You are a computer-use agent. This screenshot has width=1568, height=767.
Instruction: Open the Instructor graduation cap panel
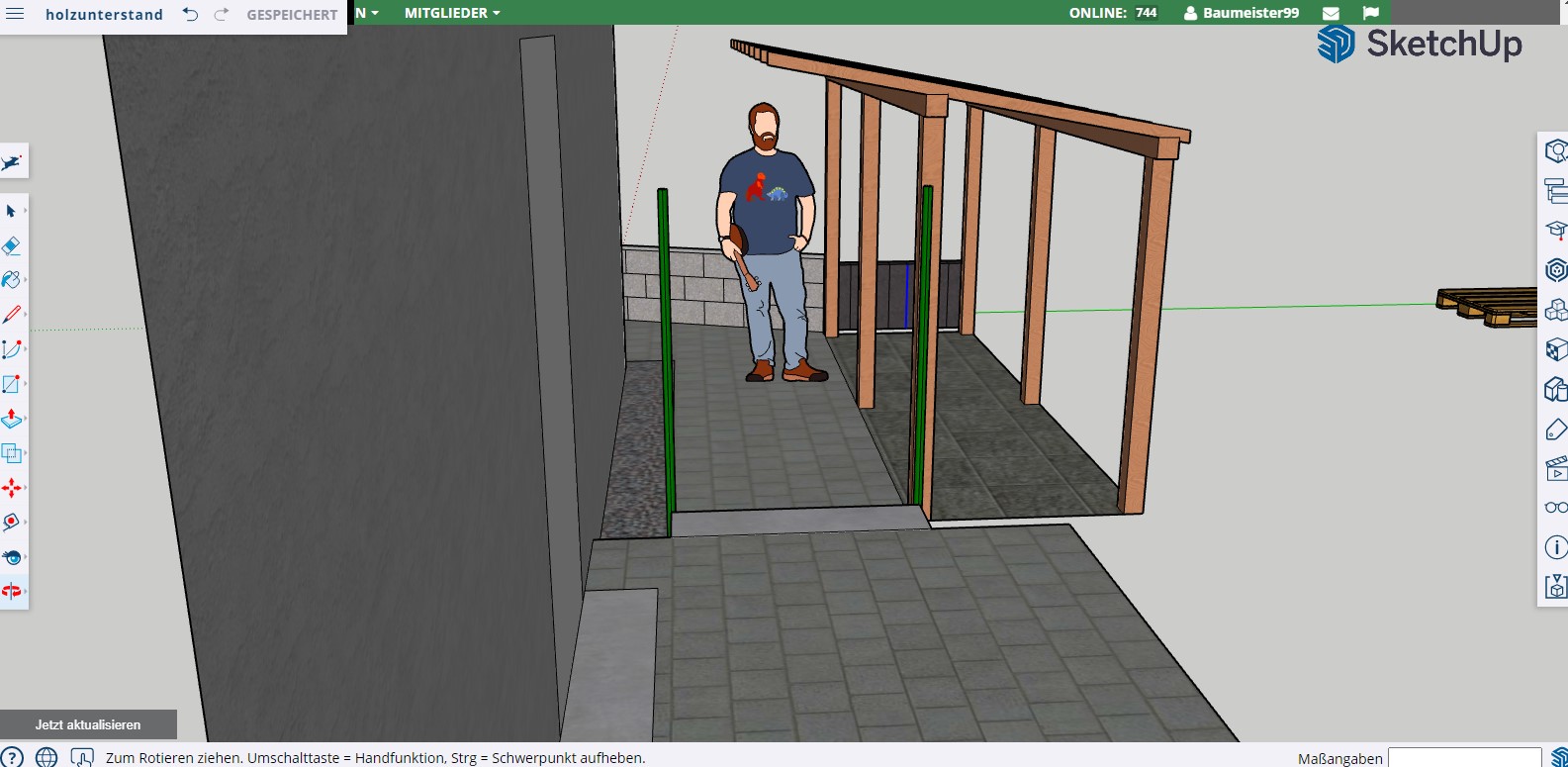(1555, 231)
